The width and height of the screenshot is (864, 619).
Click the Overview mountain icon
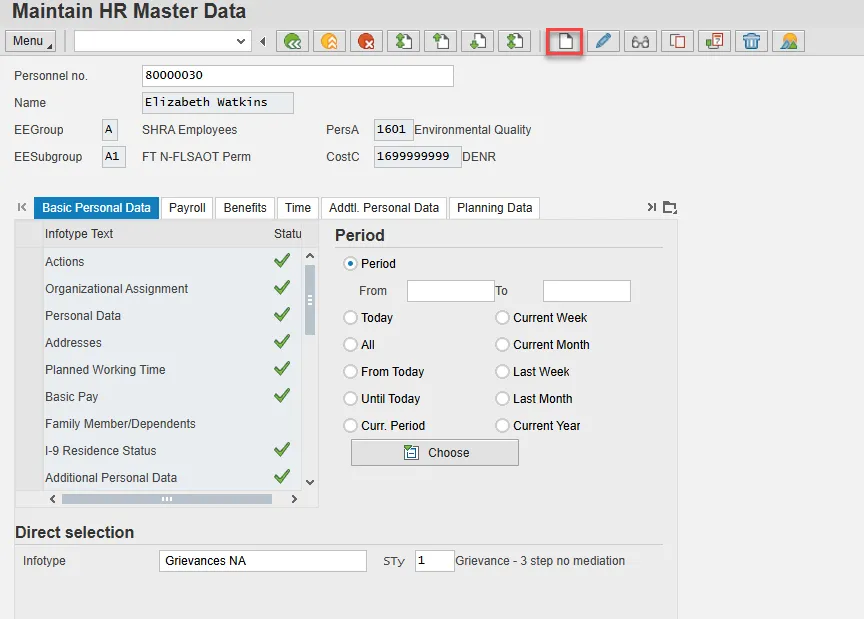coord(789,41)
